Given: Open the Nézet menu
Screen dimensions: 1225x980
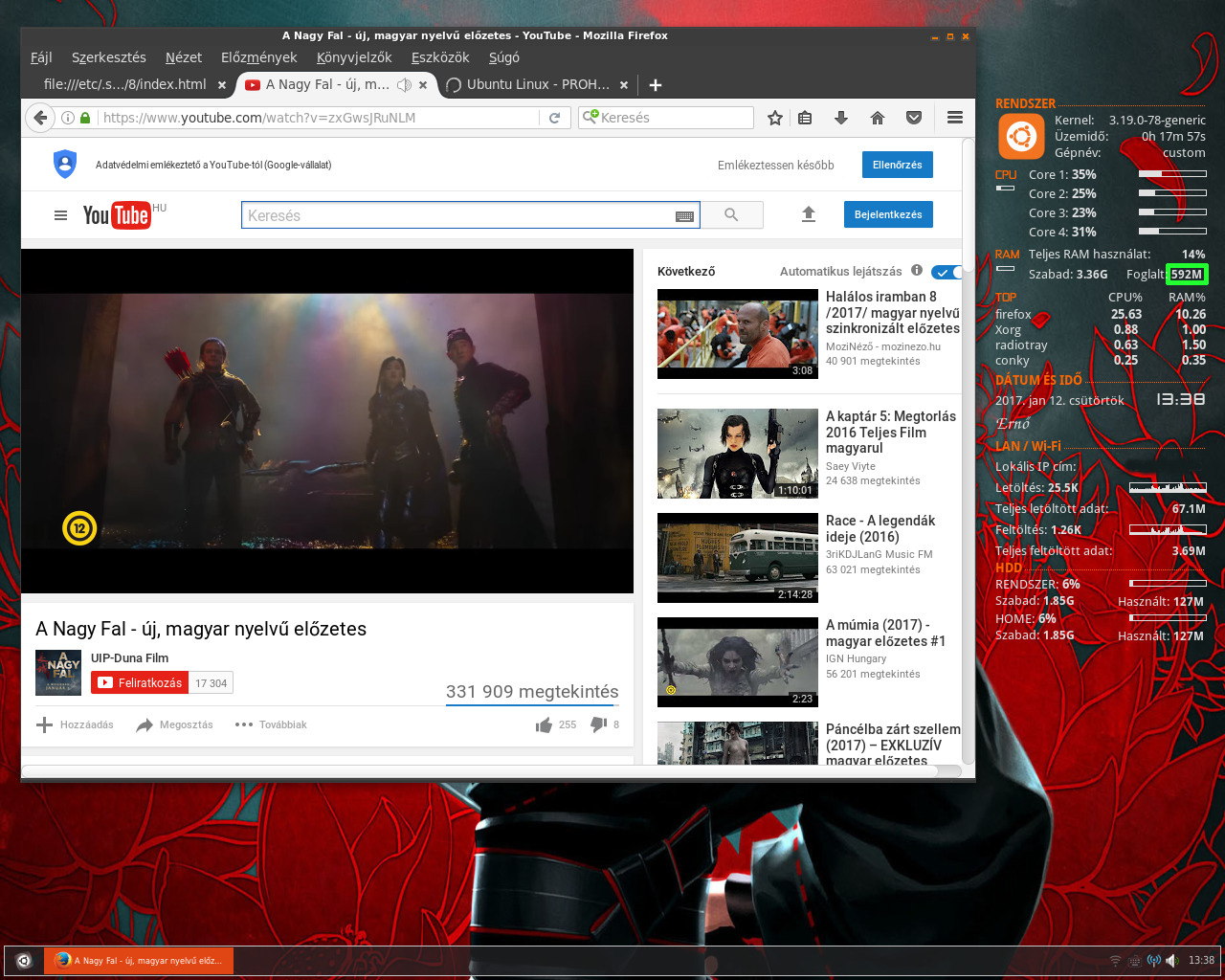Looking at the screenshot, I should (184, 57).
